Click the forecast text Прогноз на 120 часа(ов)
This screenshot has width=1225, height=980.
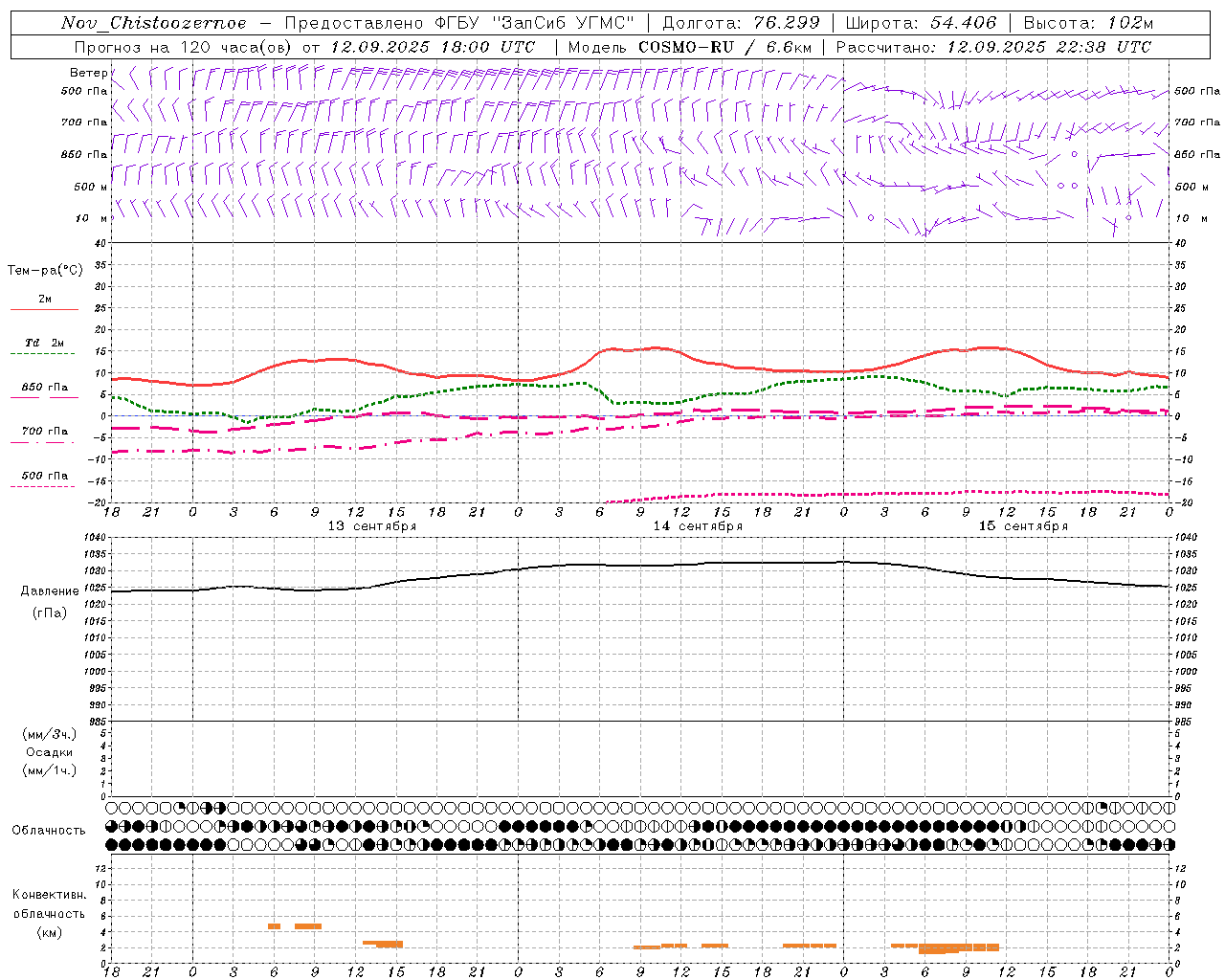point(185,47)
